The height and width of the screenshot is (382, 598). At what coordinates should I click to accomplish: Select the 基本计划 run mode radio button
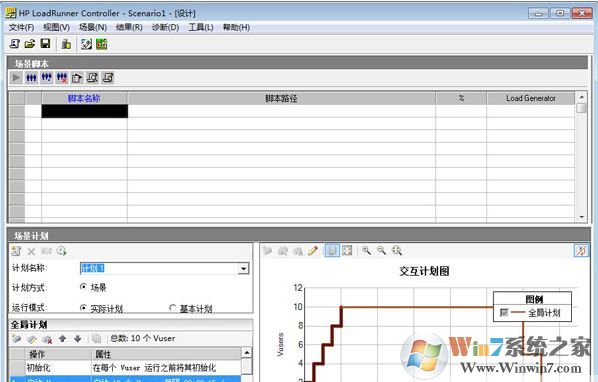(173, 307)
